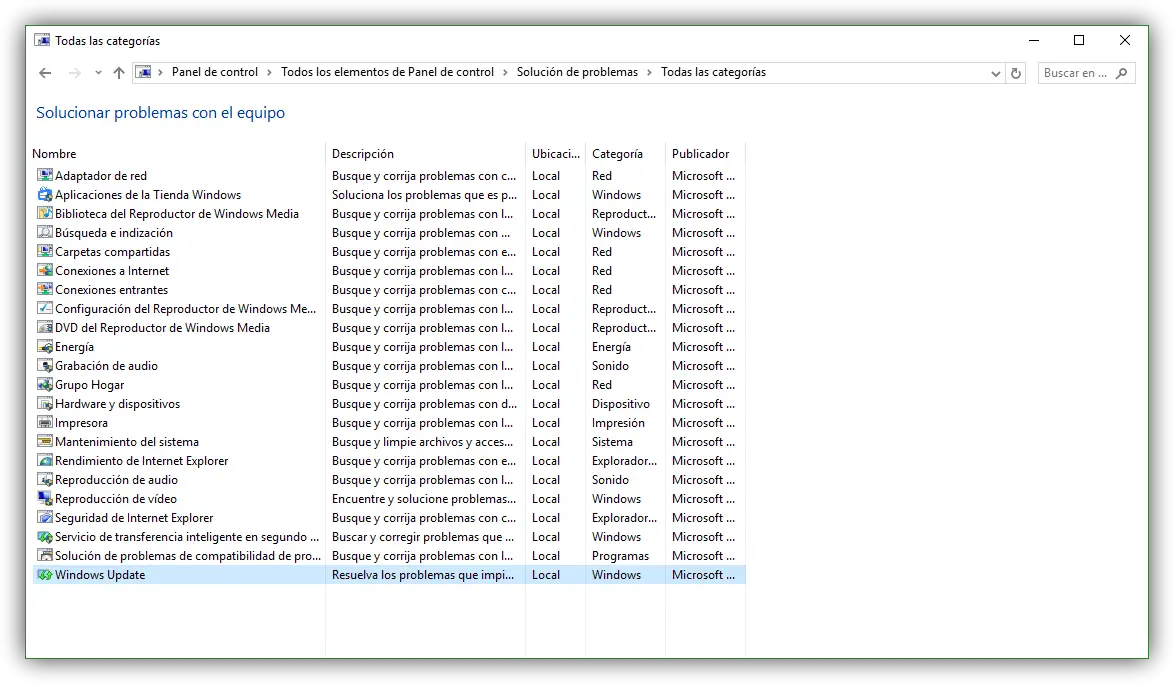Click the Solución de problemas de compatibilidad icon
1174x684 pixels.
(45, 556)
